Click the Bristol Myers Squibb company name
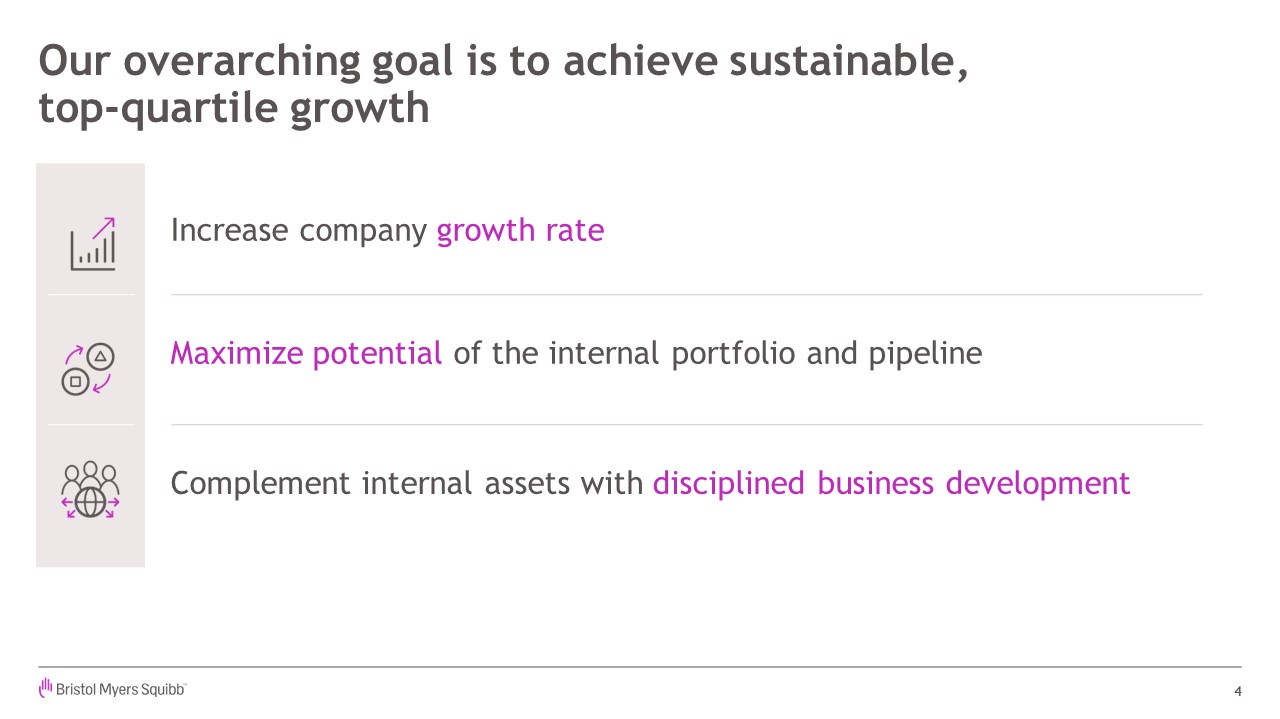The image size is (1280, 719). 120,690
